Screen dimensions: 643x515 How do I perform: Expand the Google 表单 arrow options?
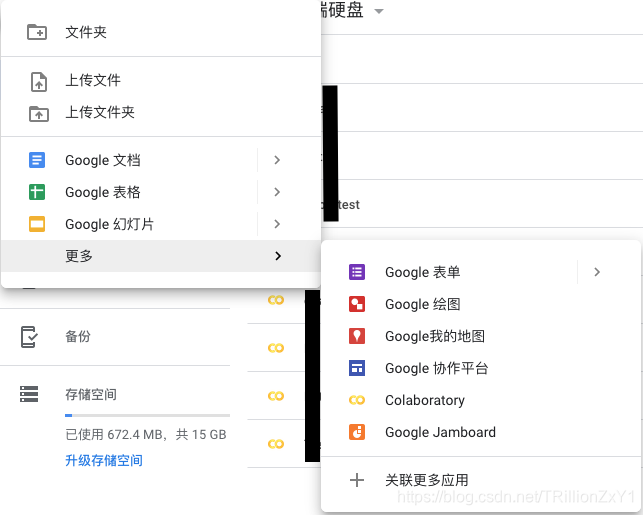click(597, 272)
